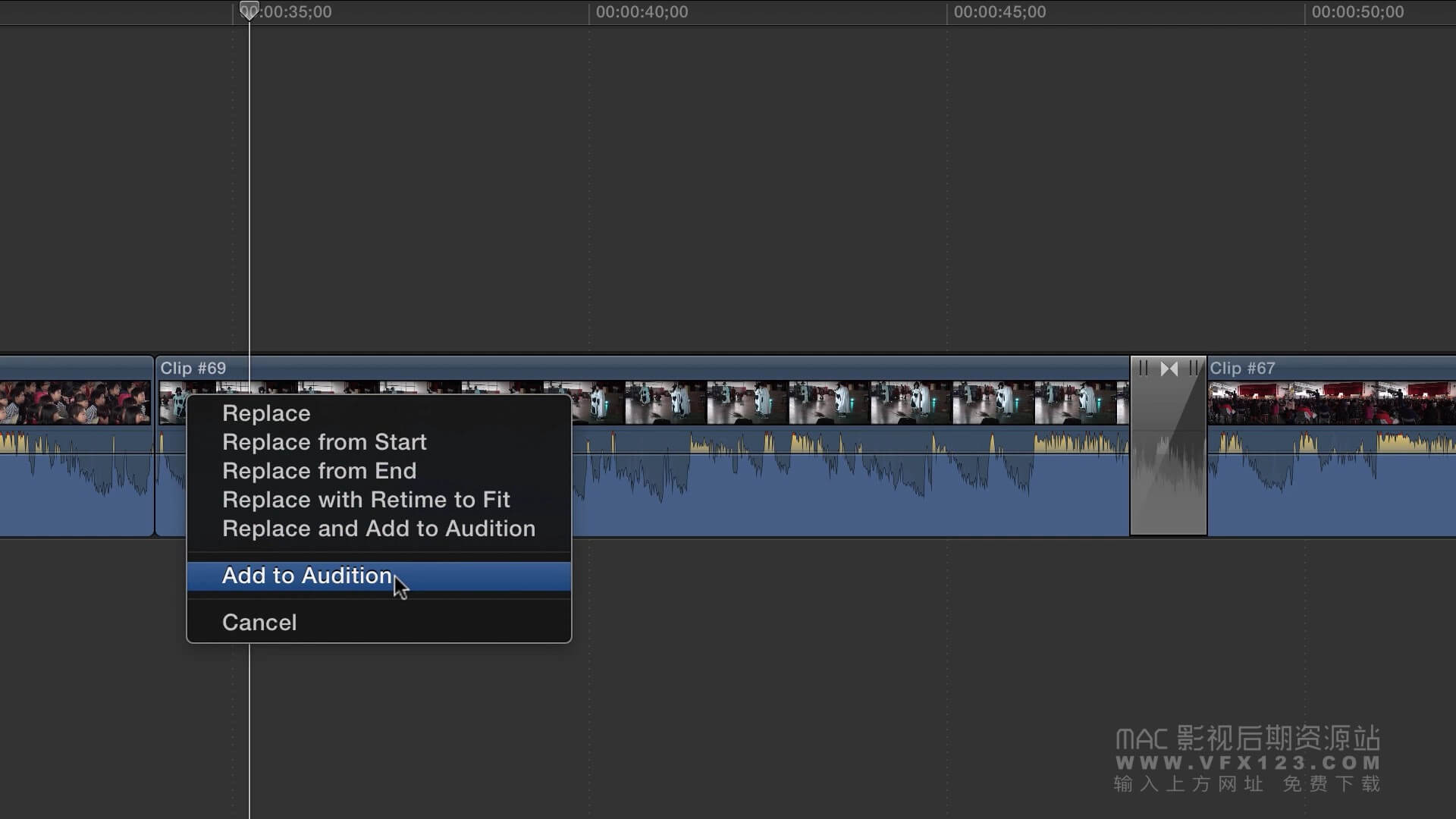The image size is (1456, 819).
Task: Pick Replace and Add to Audition
Action: point(378,529)
